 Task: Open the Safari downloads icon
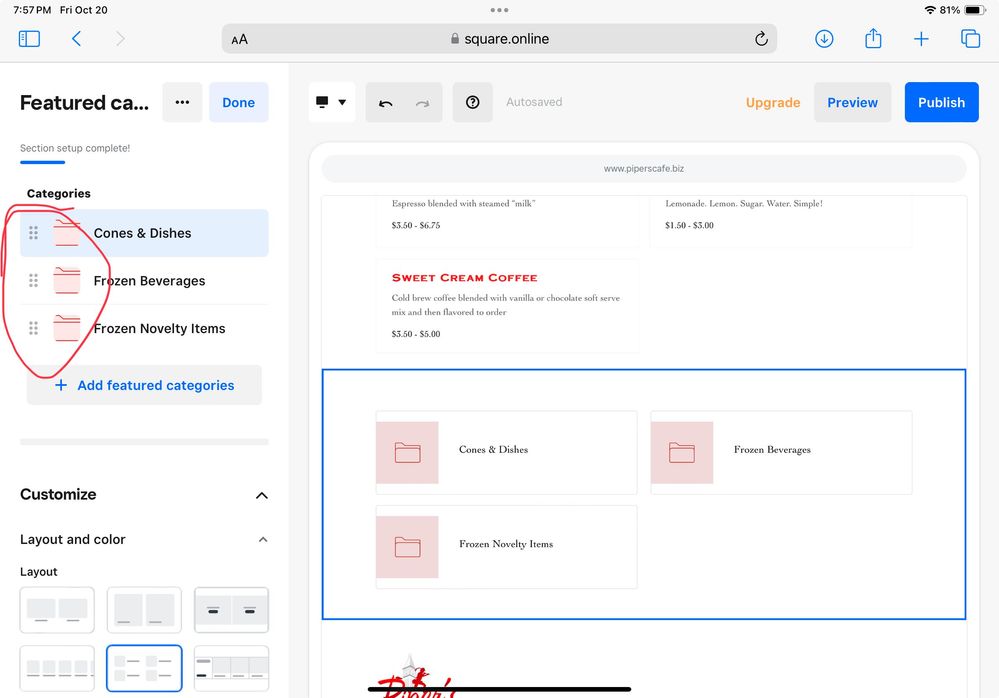click(x=824, y=39)
